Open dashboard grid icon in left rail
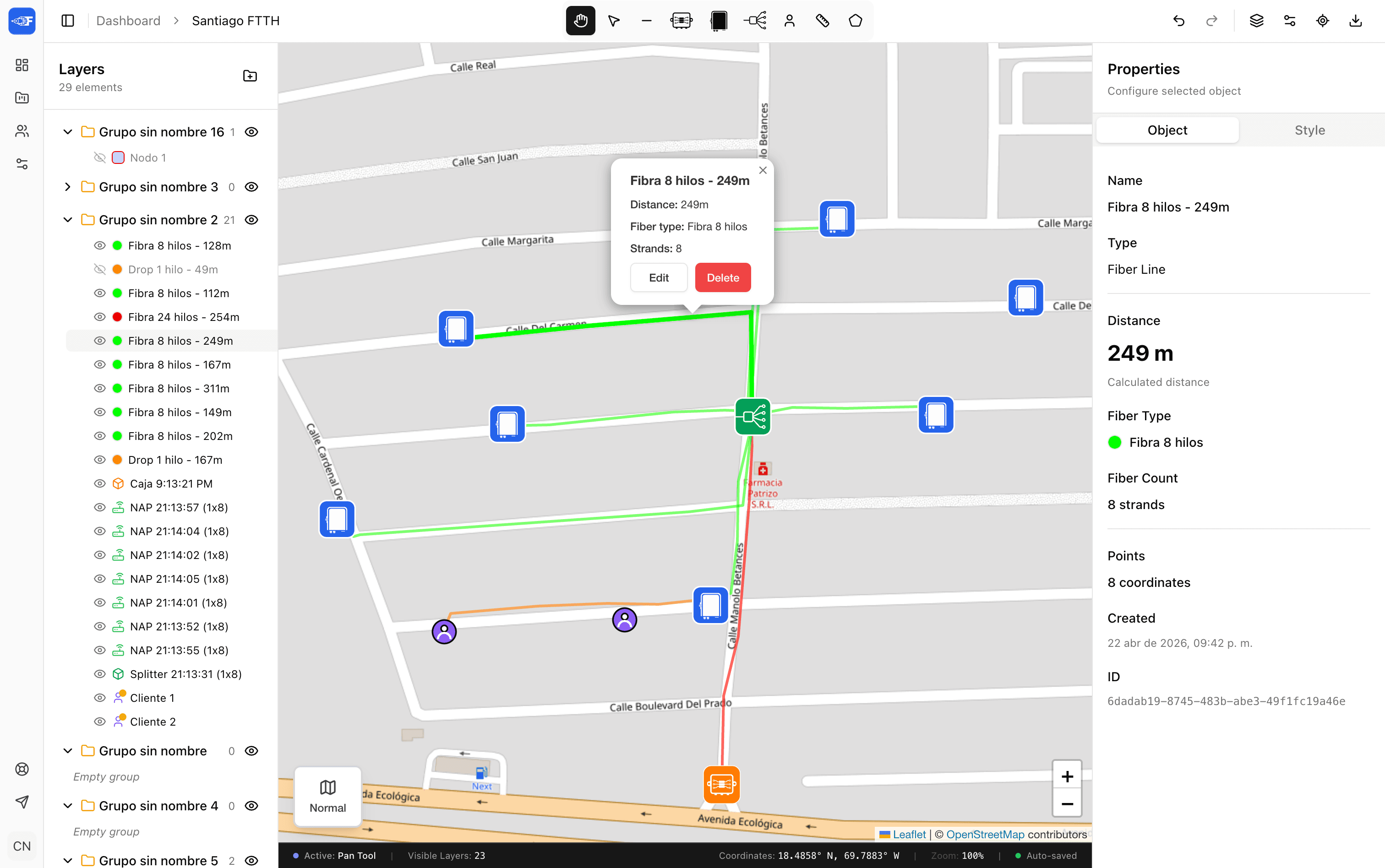Screen dimensions: 1385x868 (22, 65)
